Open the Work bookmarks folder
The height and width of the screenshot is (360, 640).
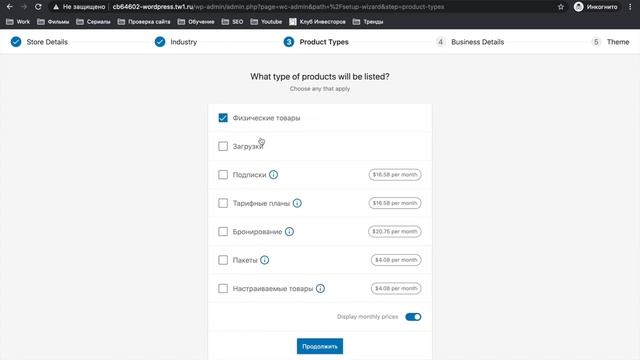click(18, 22)
